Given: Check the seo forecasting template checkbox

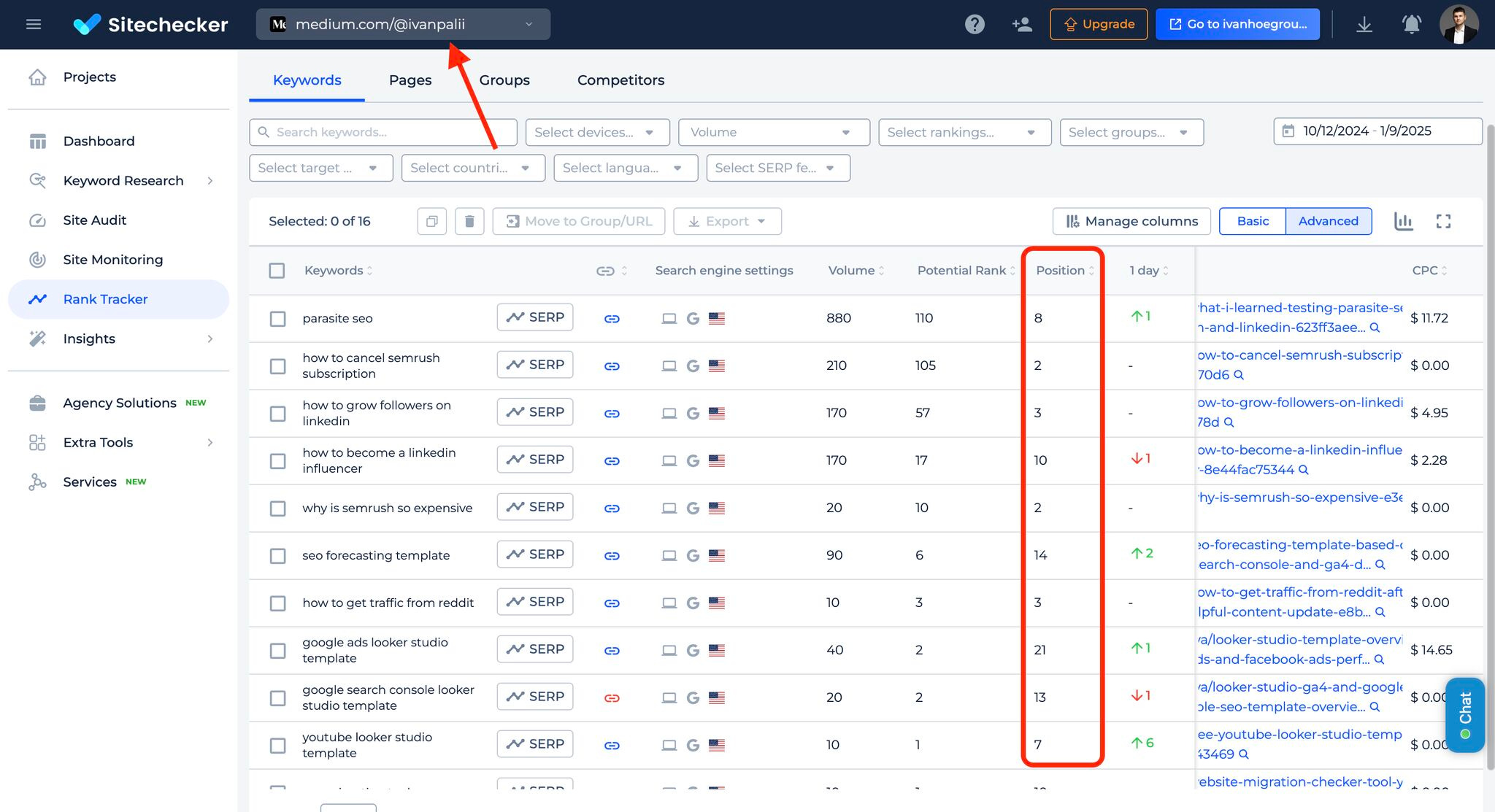Looking at the screenshot, I should [x=277, y=556].
